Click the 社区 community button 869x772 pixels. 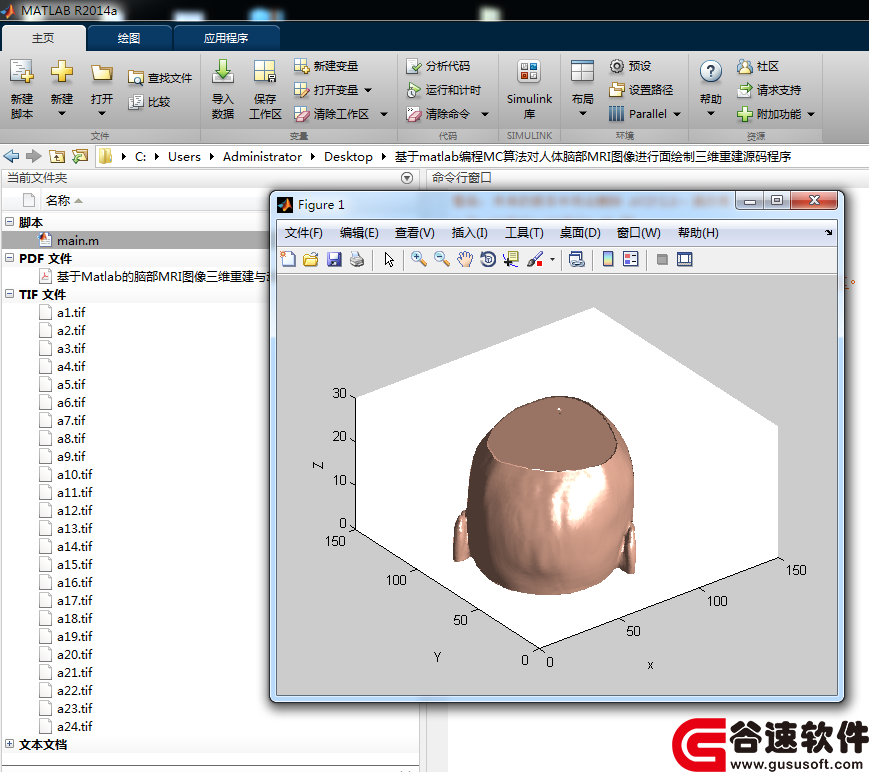(x=758, y=66)
